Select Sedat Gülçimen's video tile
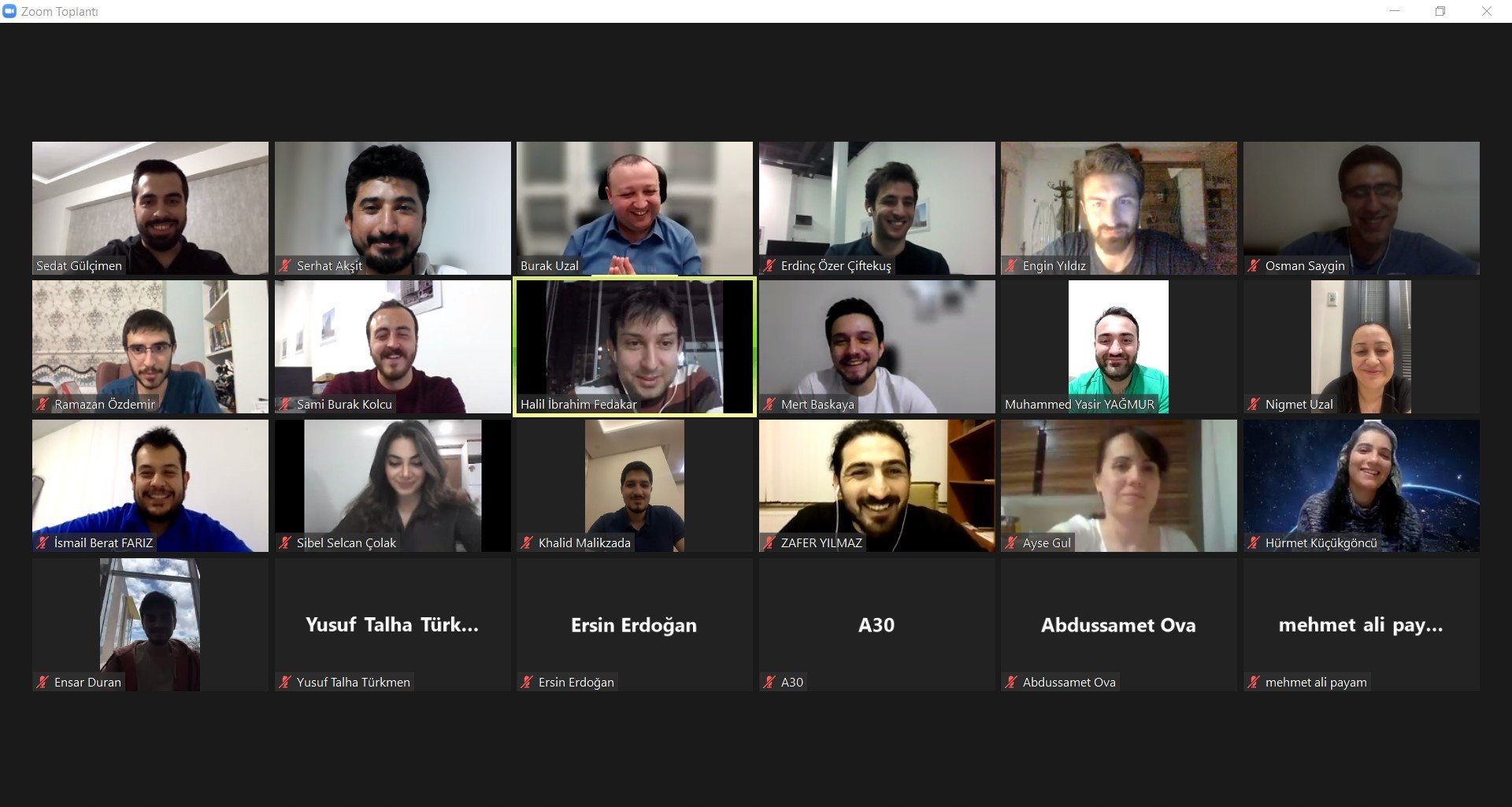 click(x=150, y=208)
